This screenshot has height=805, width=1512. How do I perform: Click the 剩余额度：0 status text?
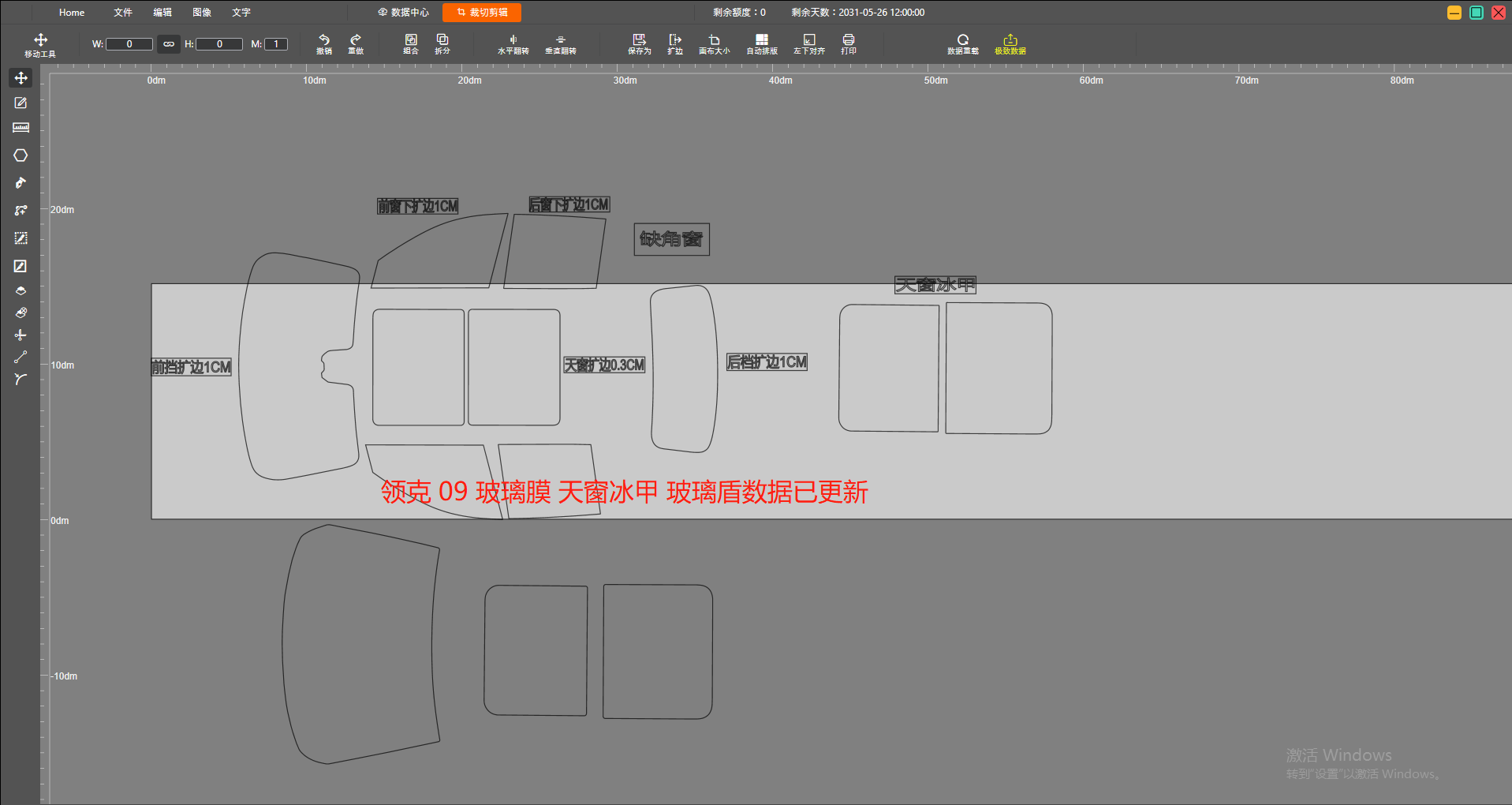[x=740, y=13]
